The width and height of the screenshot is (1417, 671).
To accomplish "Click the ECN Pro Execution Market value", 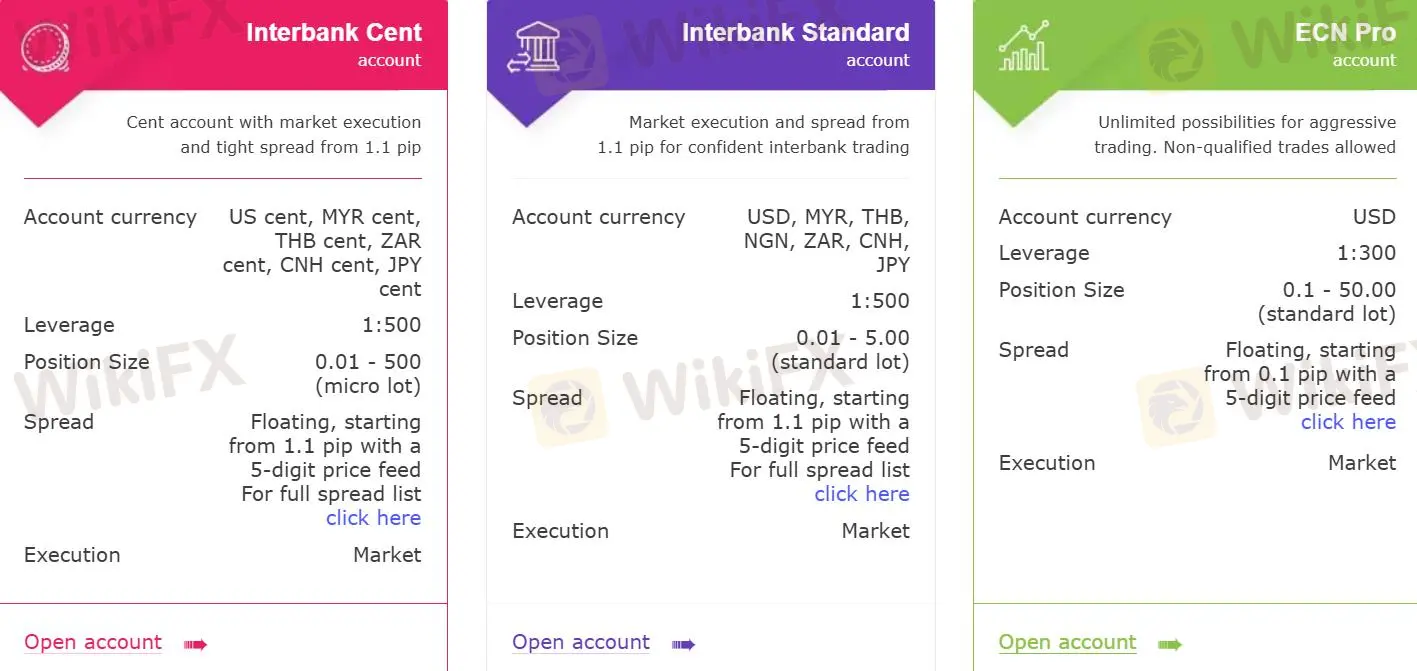I will coord(1362,463).
